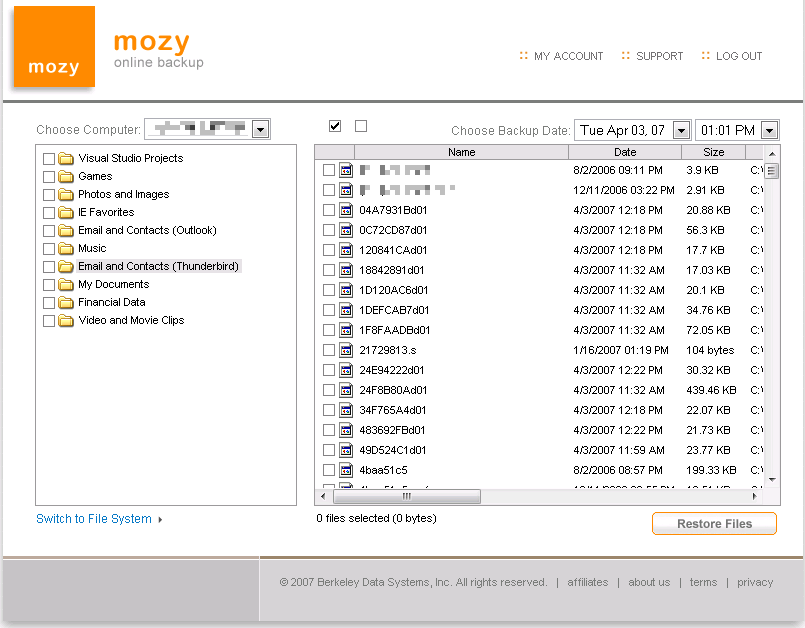Check the Games folder checkbox
This screenshot has height=628, width=805.
[x=49, y=176]
